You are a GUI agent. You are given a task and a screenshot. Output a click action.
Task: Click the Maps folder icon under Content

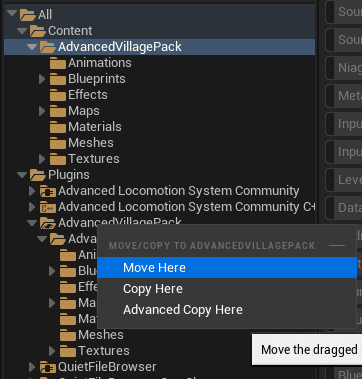[x=58, y=111]
